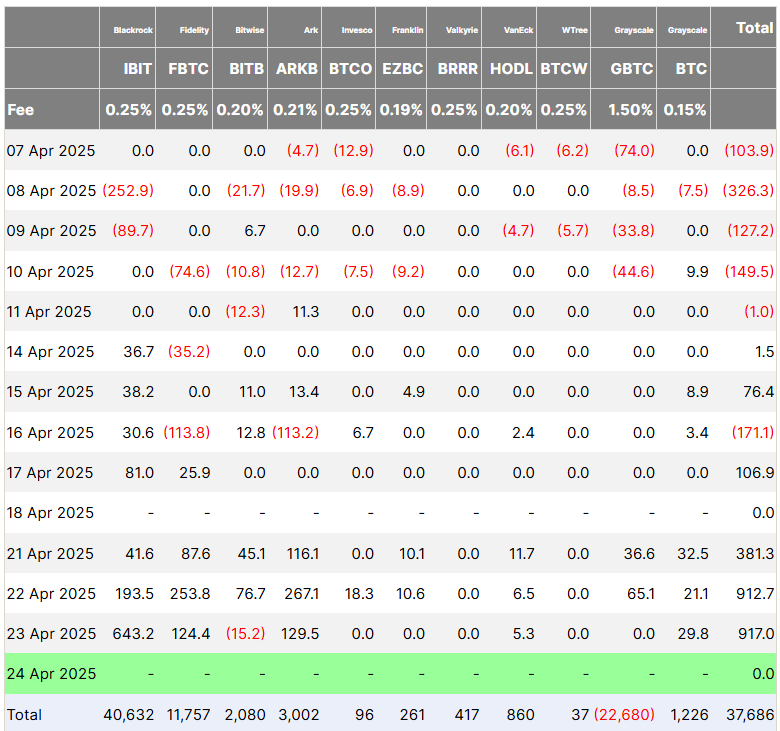This screenshot has width=780, height=731.
Task: Select the FBTC ticker header cell
Action: coord(186,69)
